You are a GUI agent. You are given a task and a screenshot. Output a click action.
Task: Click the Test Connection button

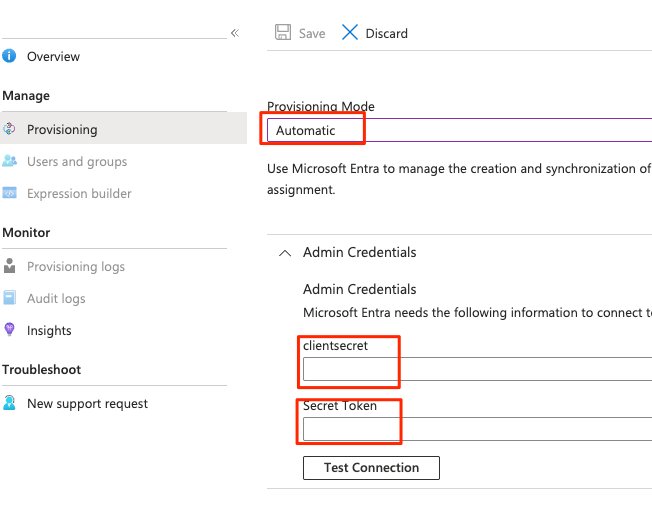[371, 468]
